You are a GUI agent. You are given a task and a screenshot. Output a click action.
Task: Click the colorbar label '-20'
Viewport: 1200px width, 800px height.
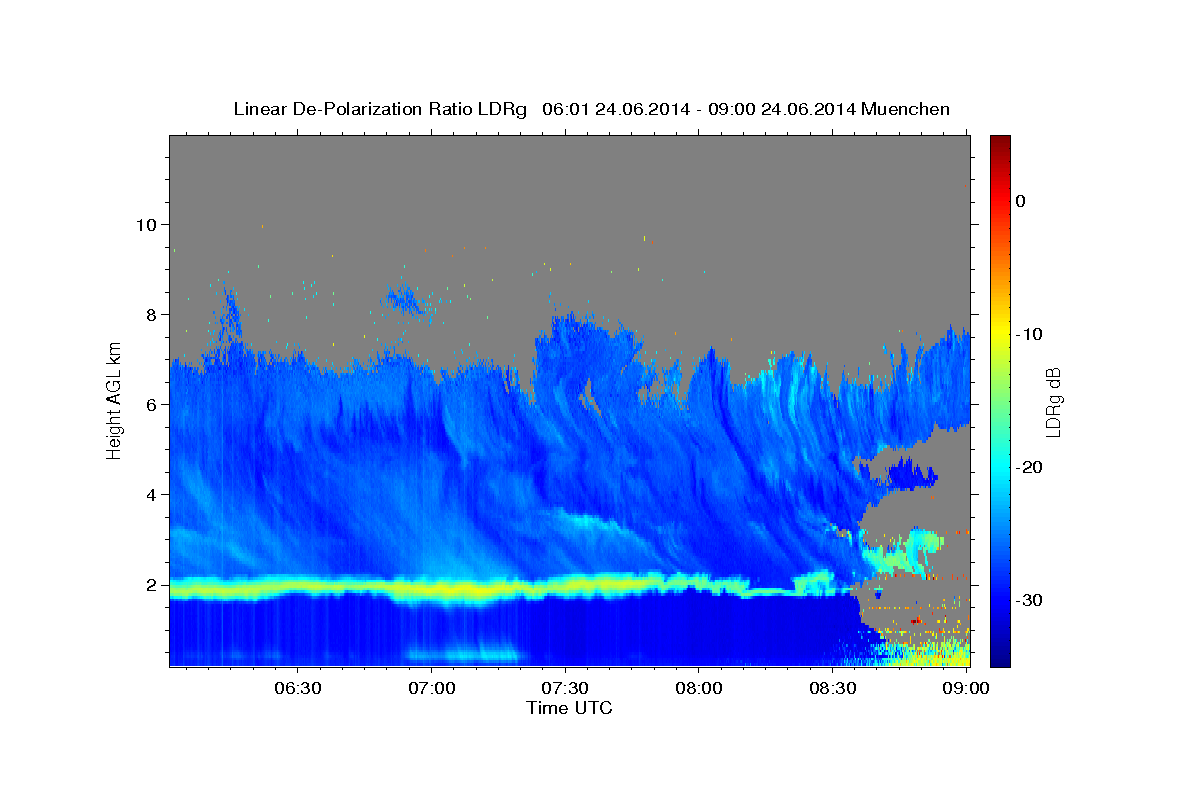tap(1029, 467)
